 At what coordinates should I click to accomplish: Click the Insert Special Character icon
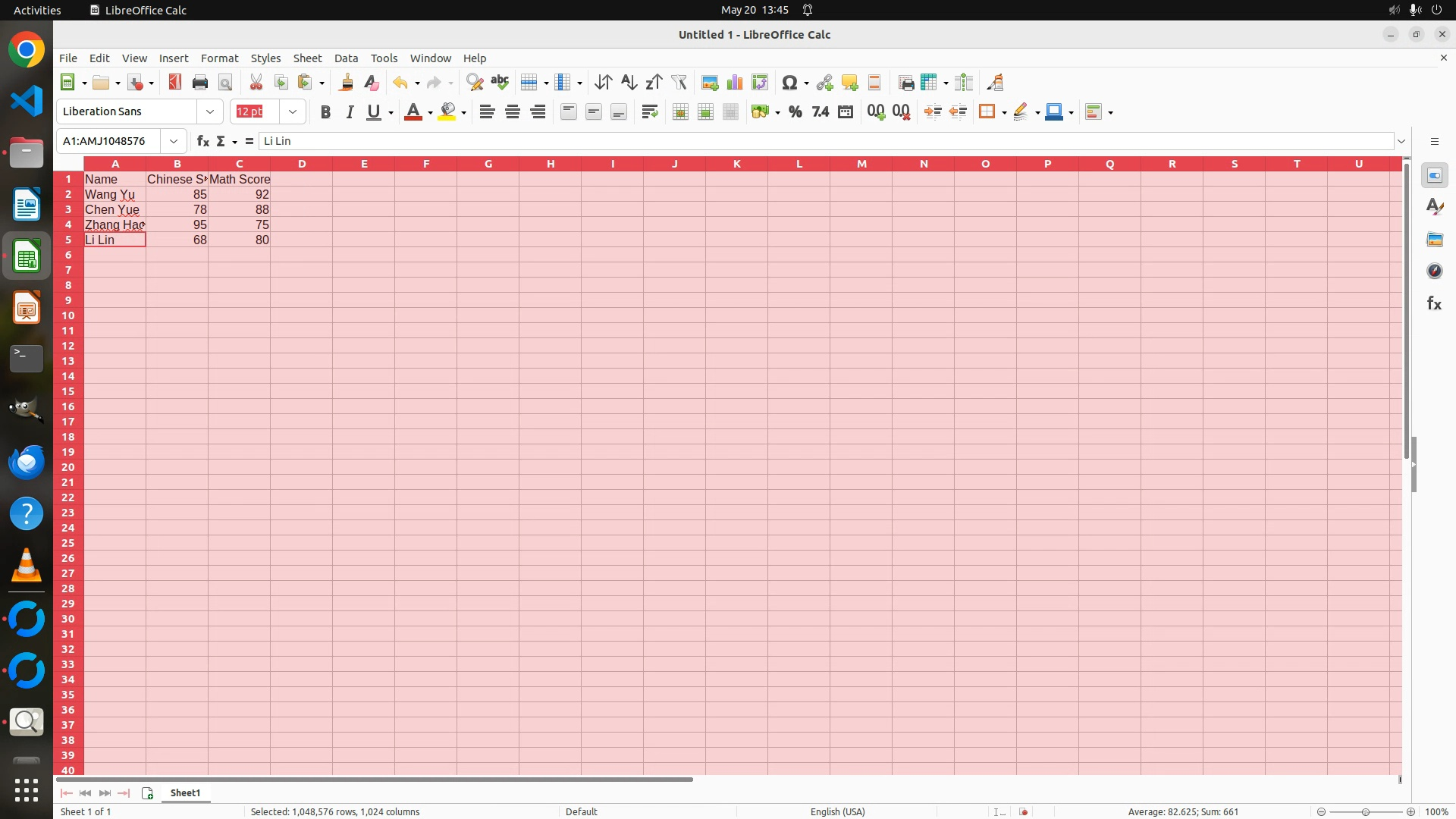pos(789,83)
